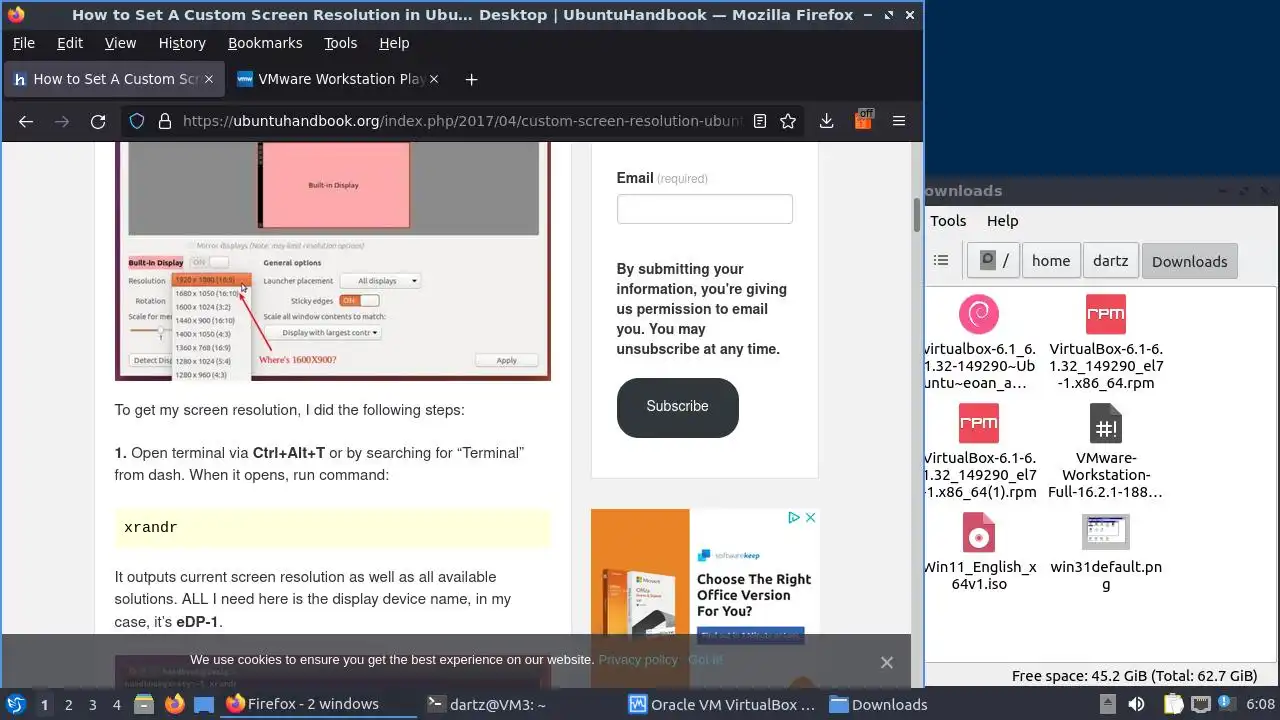Viewport: 1280px width, 720px height.
Task: Select VMware-Workstation-Full-16.2.1 file
Action: coord(1106,452)
